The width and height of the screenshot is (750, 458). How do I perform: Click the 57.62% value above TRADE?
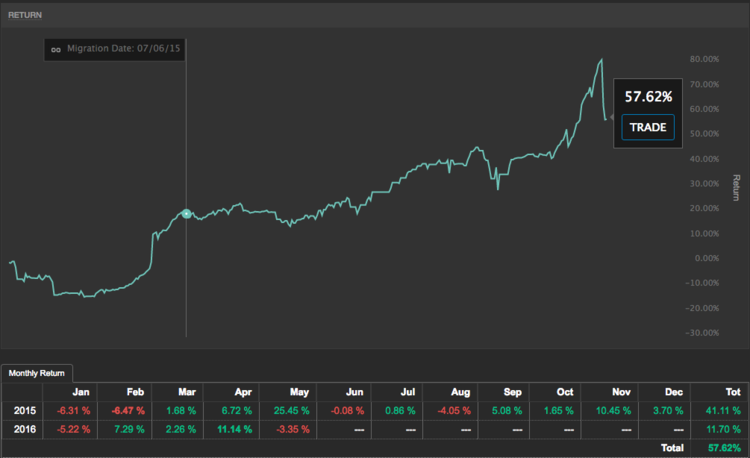pos(647,97)
